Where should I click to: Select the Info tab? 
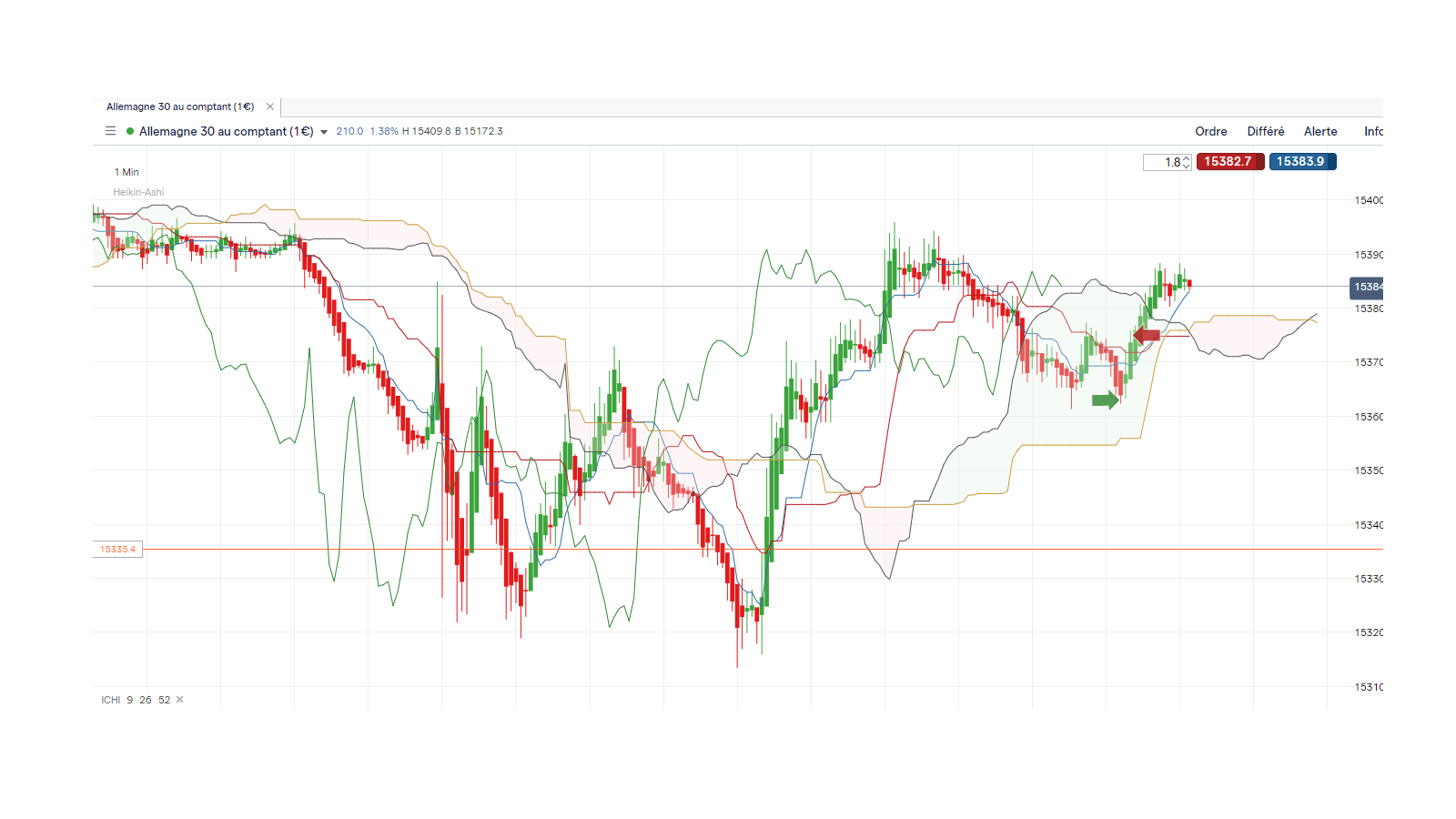pyautogui.click(x=1373, y=131)
